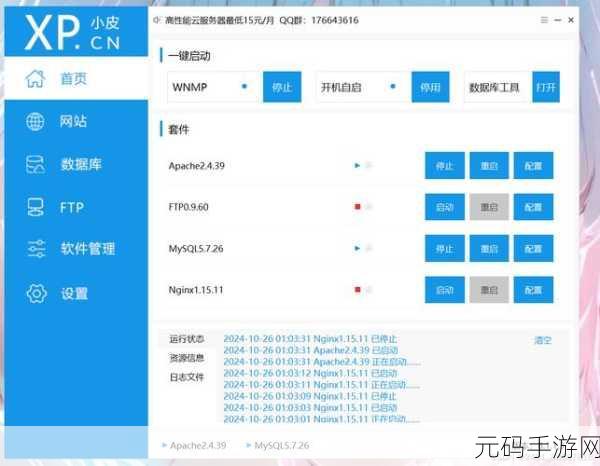
Task: Click log line 01:03:12 Nginx1.15.11 已启动
Action: [310, 373]
